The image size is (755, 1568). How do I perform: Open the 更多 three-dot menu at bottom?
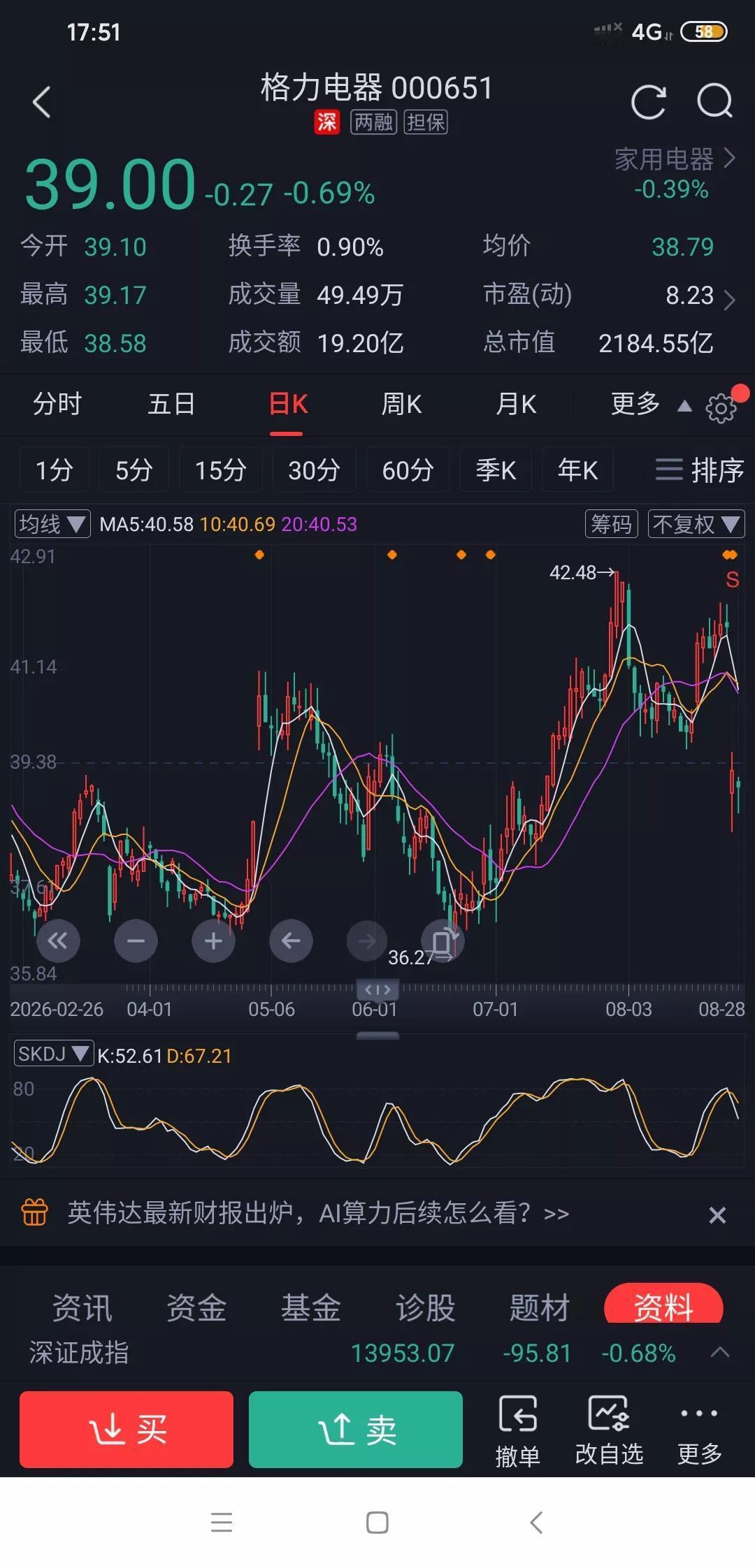click(x=699, y=1430)
